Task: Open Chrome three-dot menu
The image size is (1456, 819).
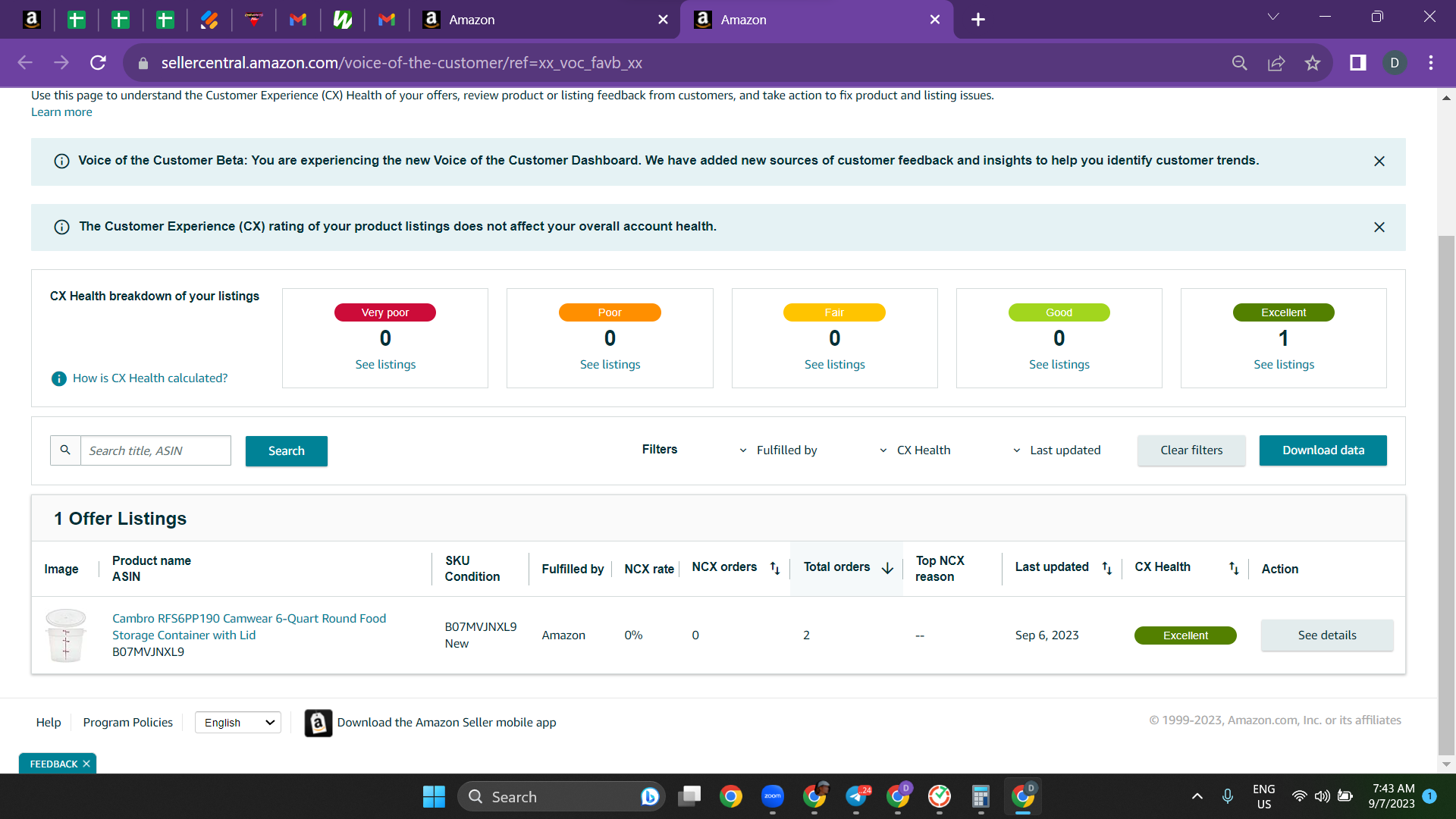Action: 1431,63
